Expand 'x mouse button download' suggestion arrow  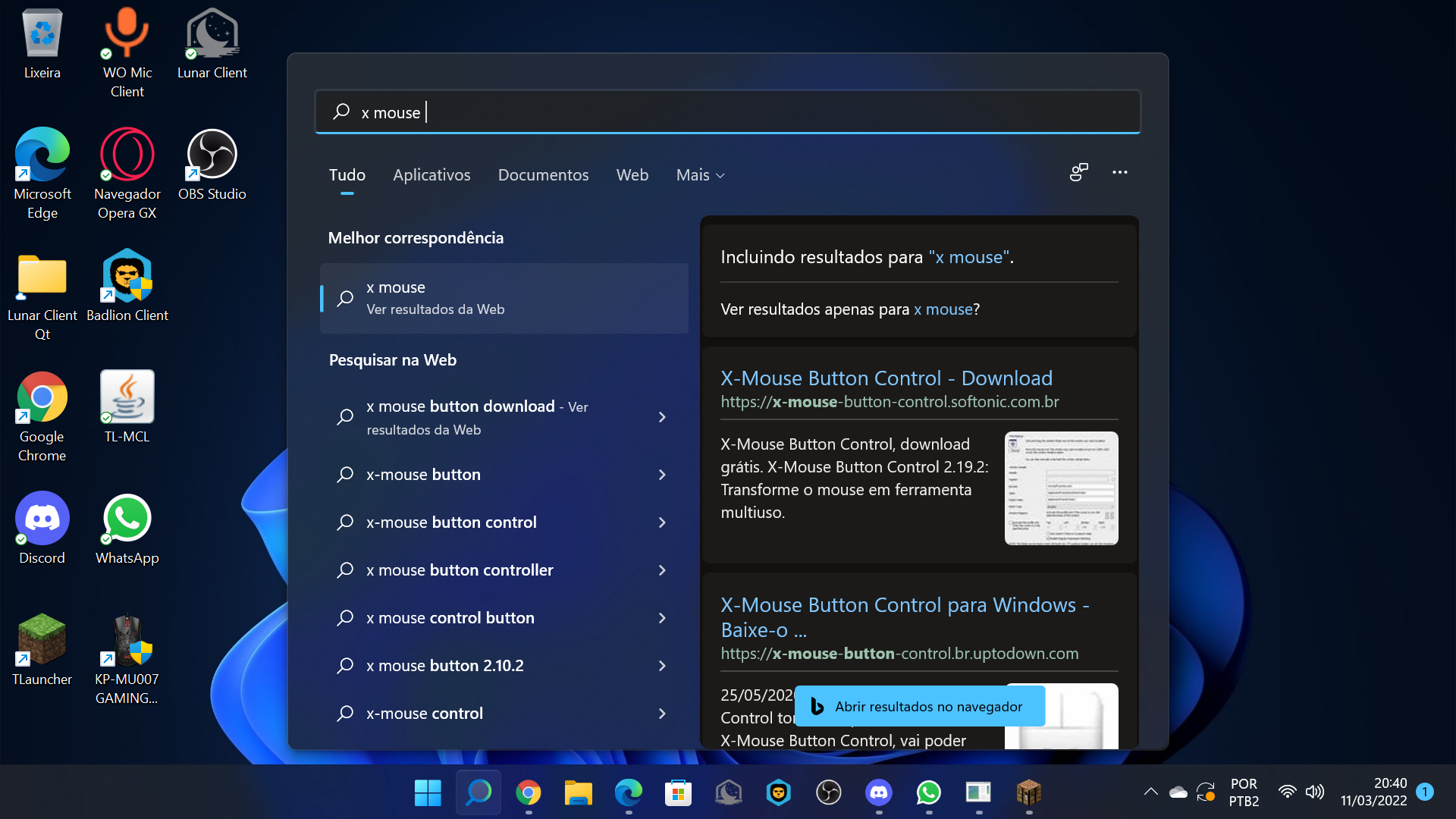[662, 417]
